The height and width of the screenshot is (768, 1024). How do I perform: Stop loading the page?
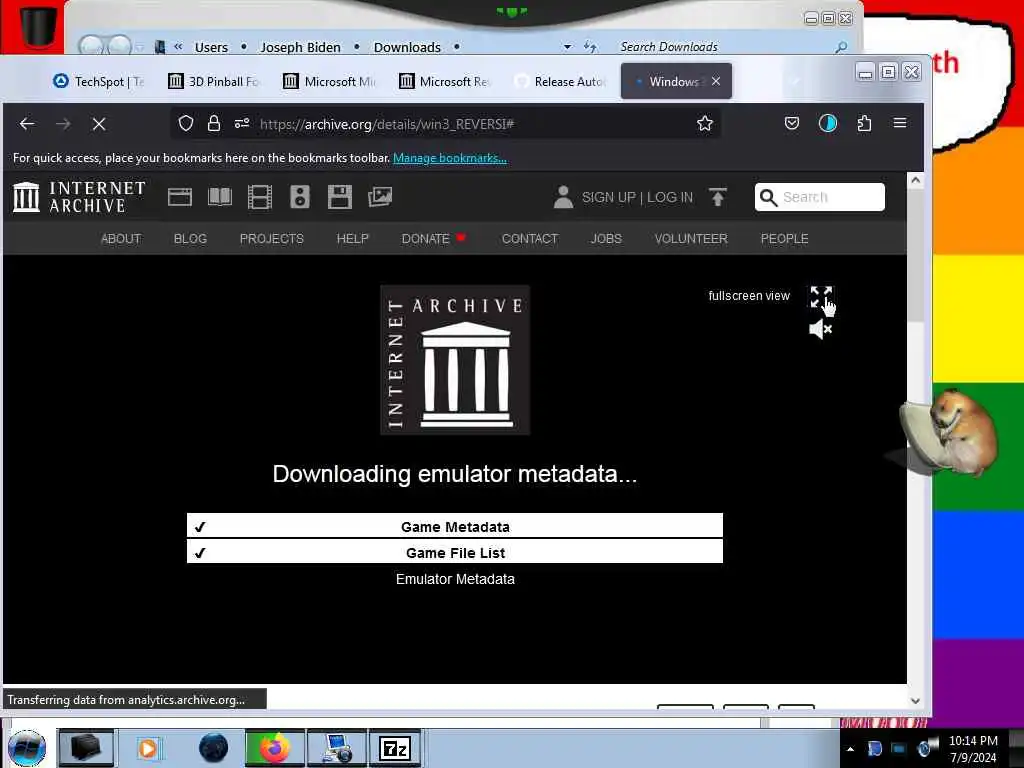click(99, 123)
